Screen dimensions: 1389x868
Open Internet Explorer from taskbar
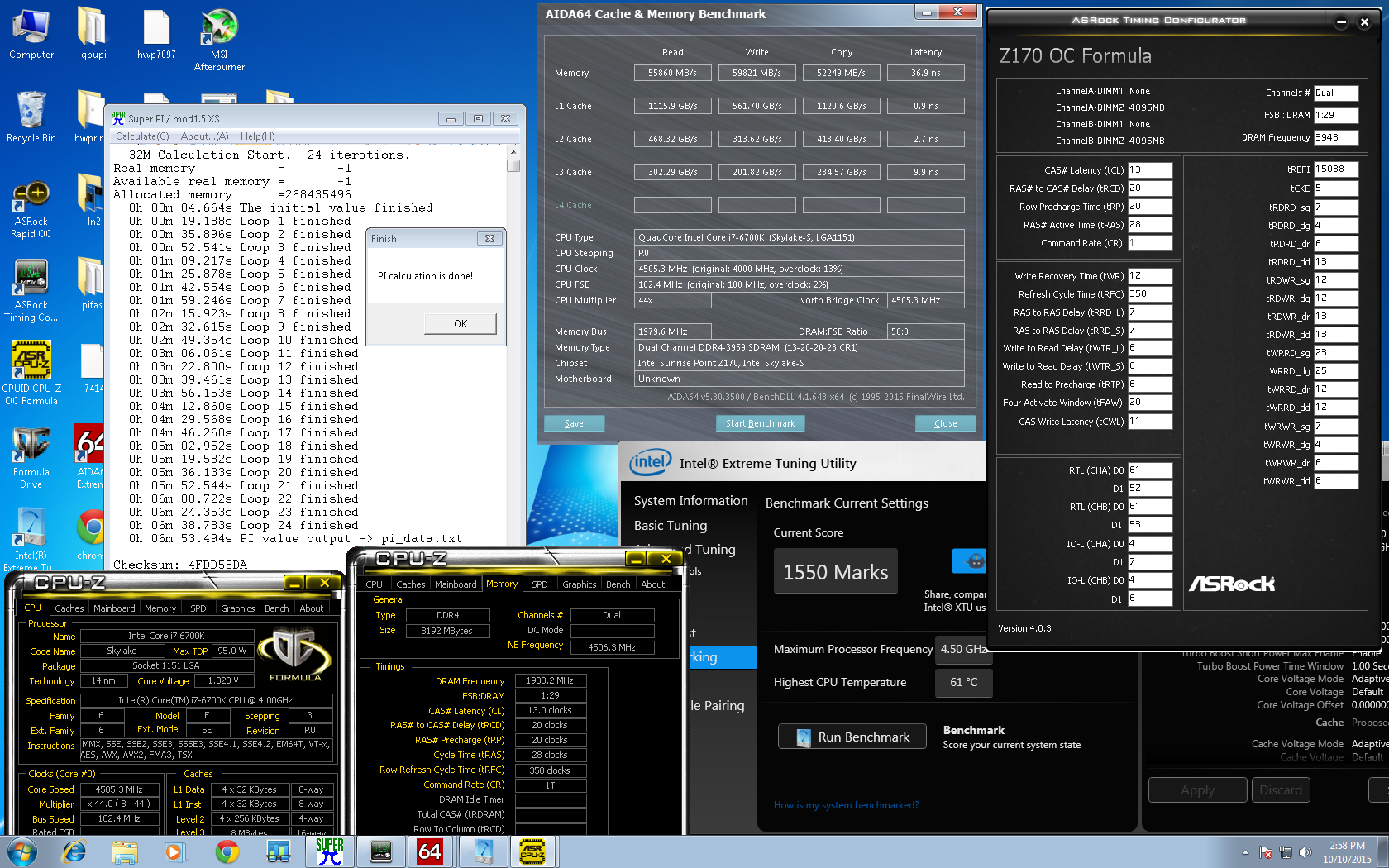coord(74,851)
